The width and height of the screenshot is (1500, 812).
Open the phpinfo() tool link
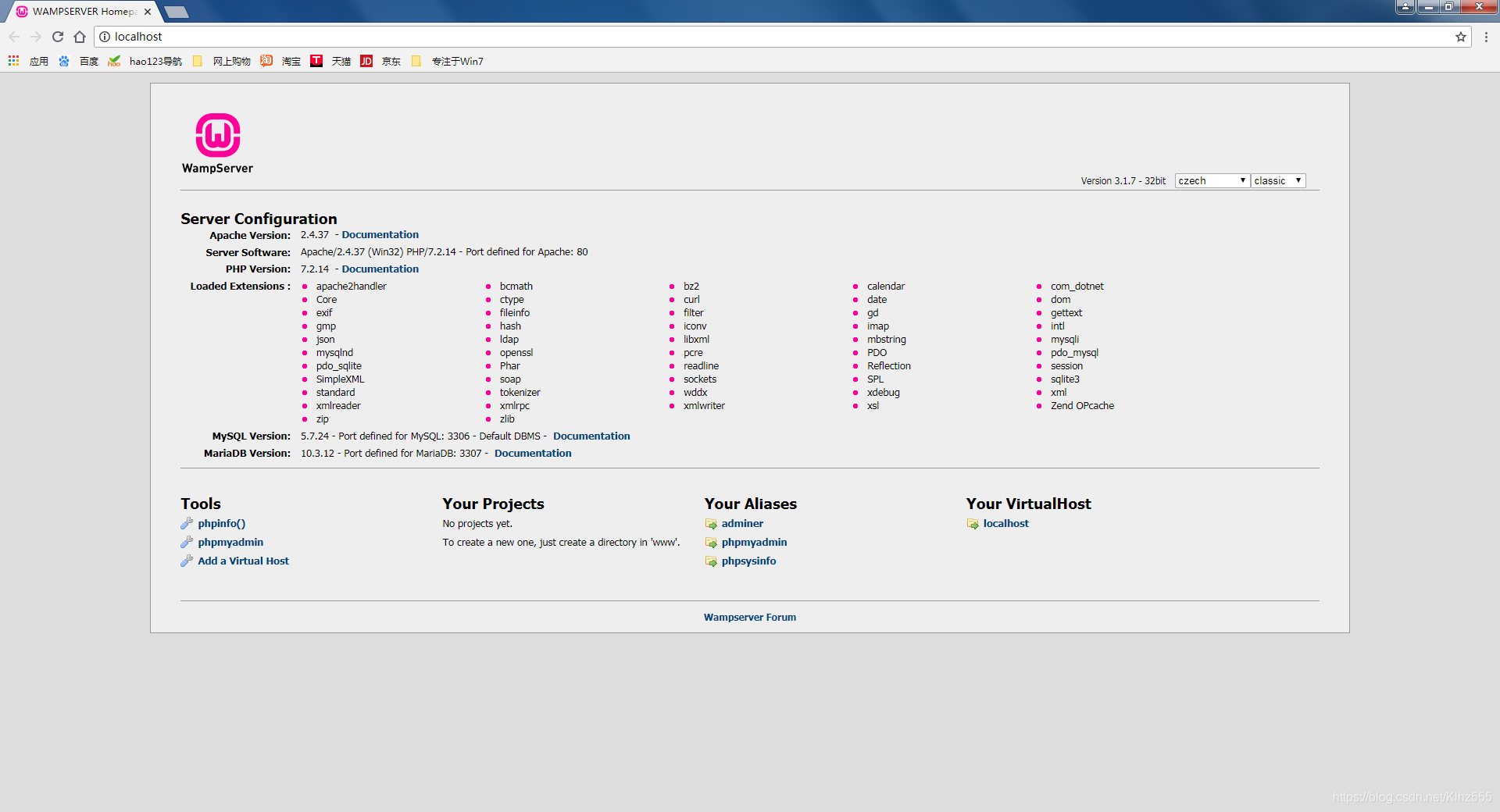click(222, 523)
